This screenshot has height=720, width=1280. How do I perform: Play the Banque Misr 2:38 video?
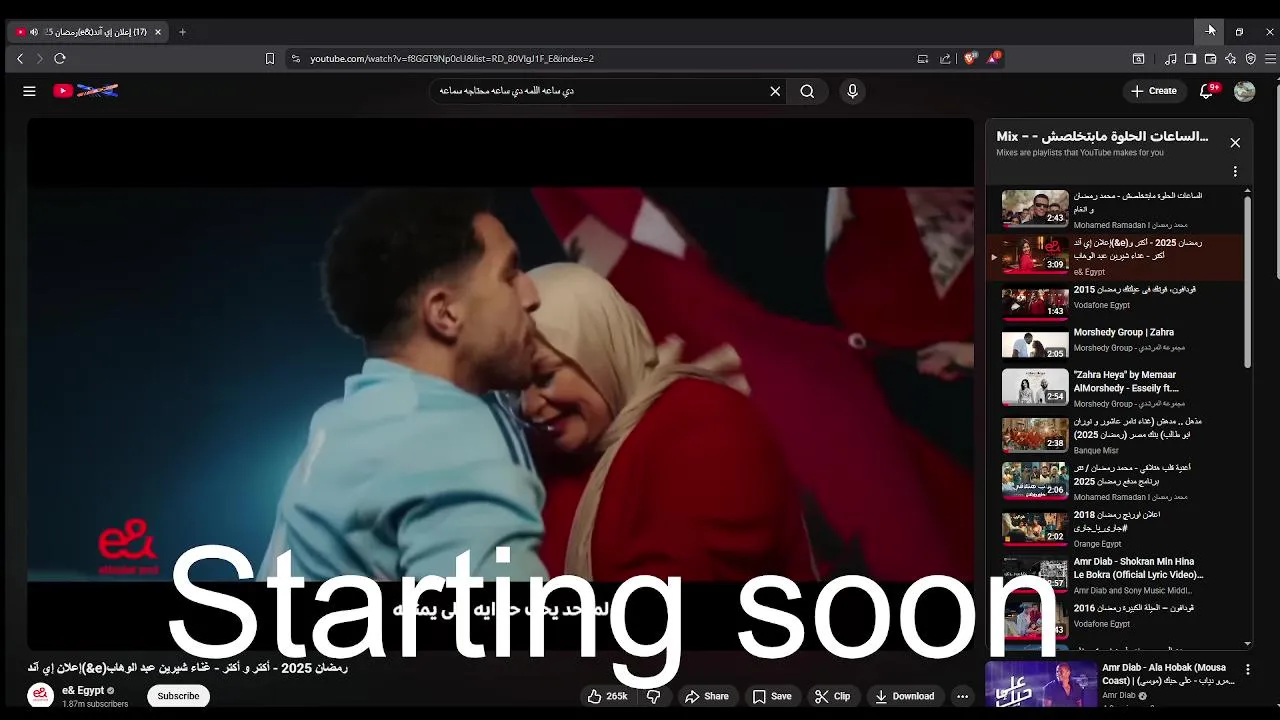[x=1115, y=435]
